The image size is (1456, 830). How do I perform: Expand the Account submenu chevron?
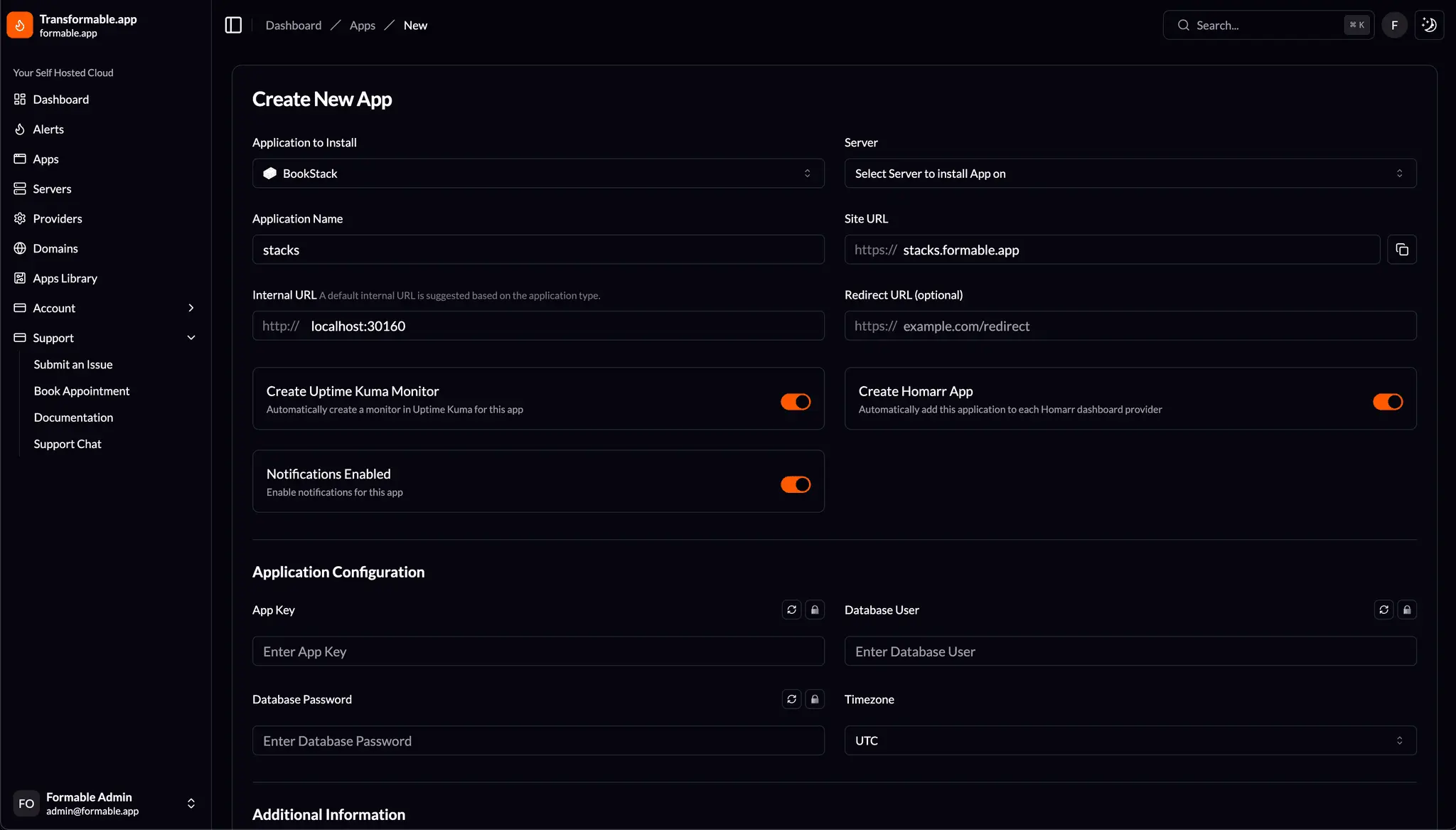pos(191,308)
